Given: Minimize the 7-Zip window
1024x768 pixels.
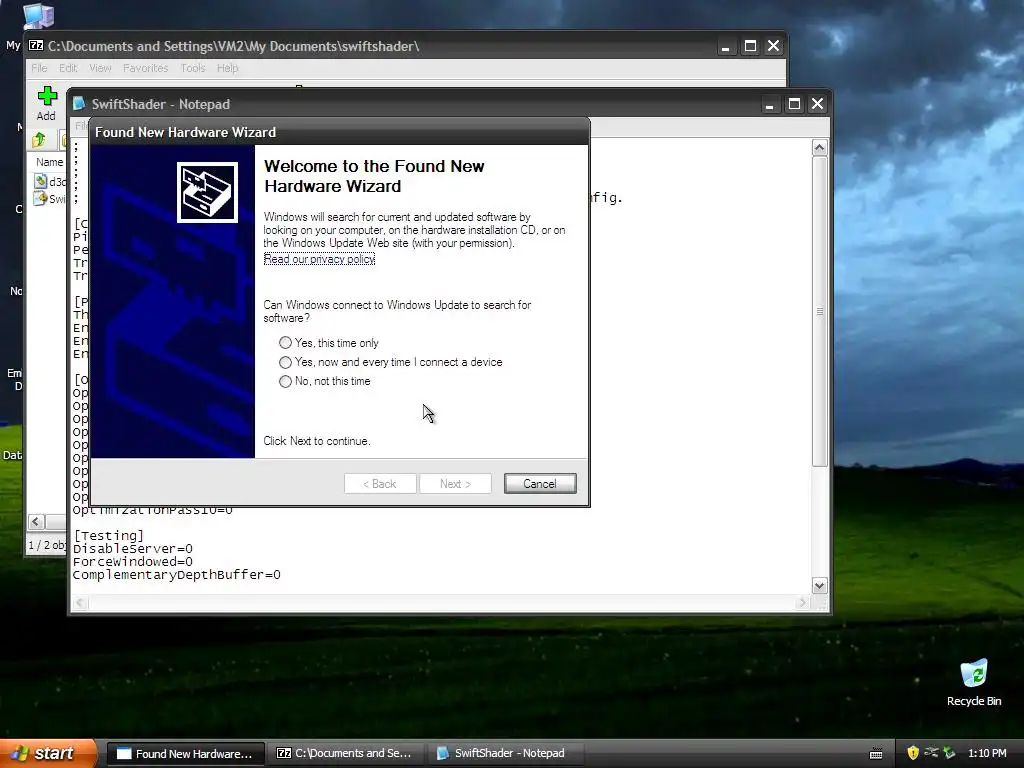Looking at the screenshot, I should (x=726, y=46).
